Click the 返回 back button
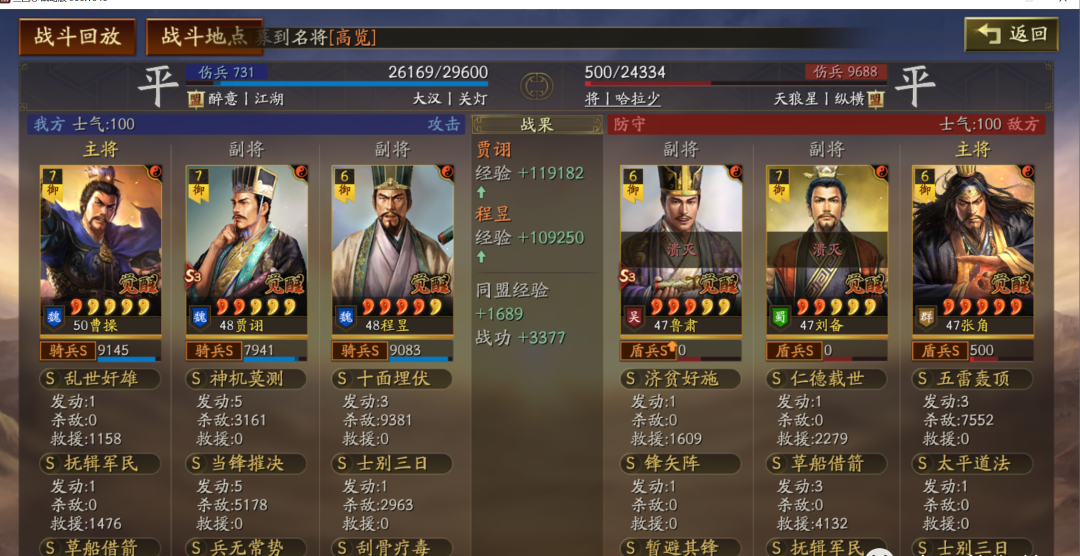Image resolution: width=1080 pixels, height=556 pixels. (1011, 34)
